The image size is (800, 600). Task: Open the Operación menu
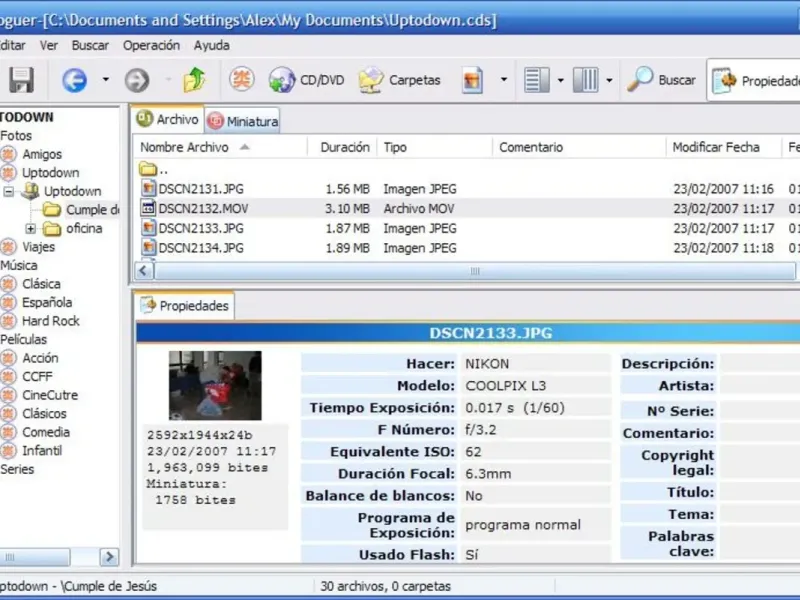coord(151,45)
